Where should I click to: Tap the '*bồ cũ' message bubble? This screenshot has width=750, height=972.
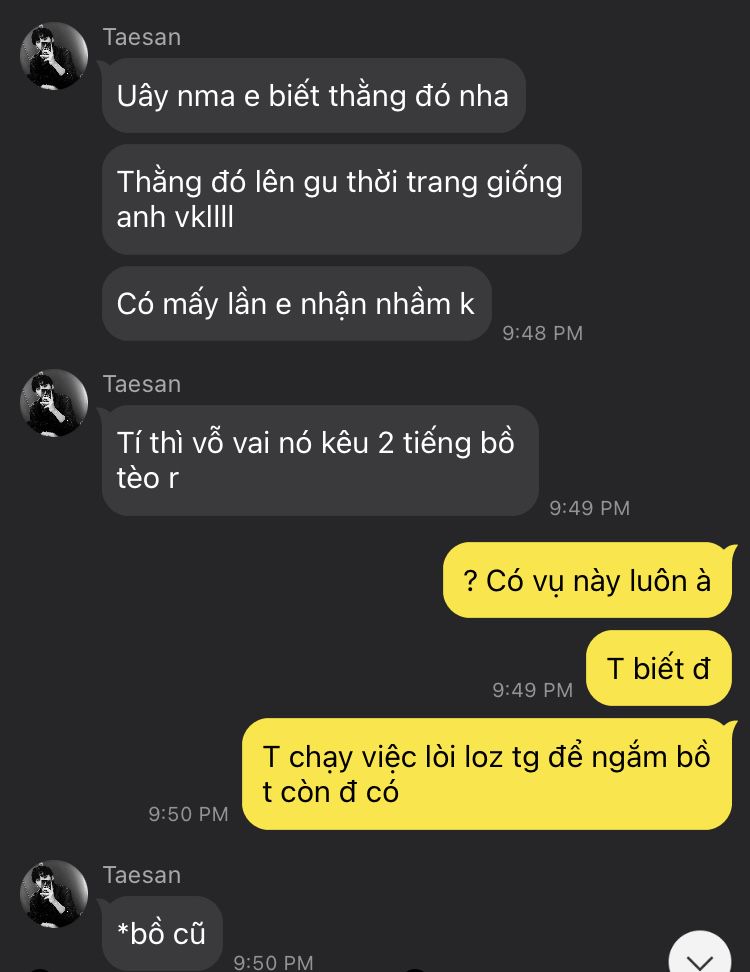(162, 934)
